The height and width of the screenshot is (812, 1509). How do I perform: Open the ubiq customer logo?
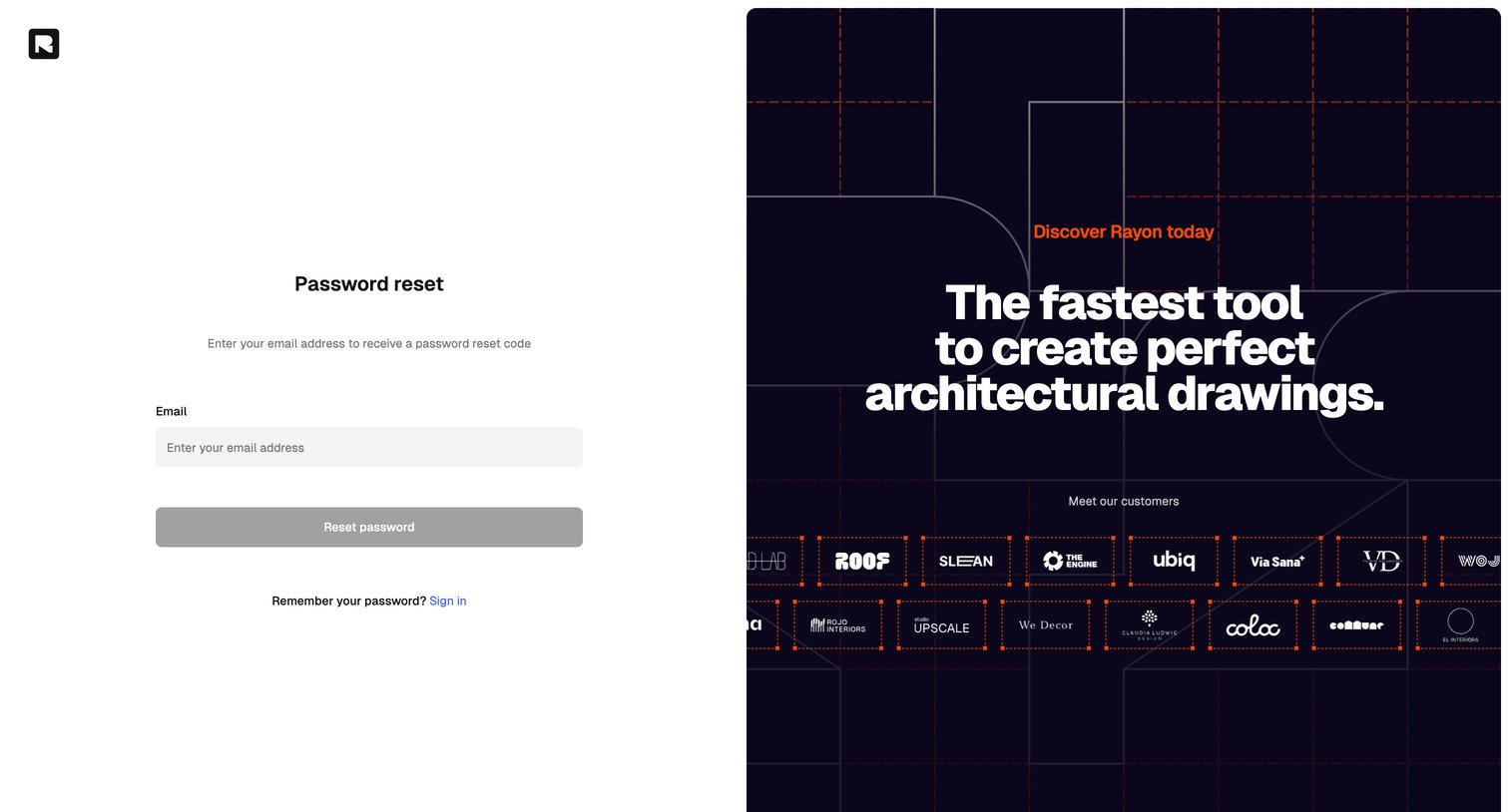coord(1174,562)
